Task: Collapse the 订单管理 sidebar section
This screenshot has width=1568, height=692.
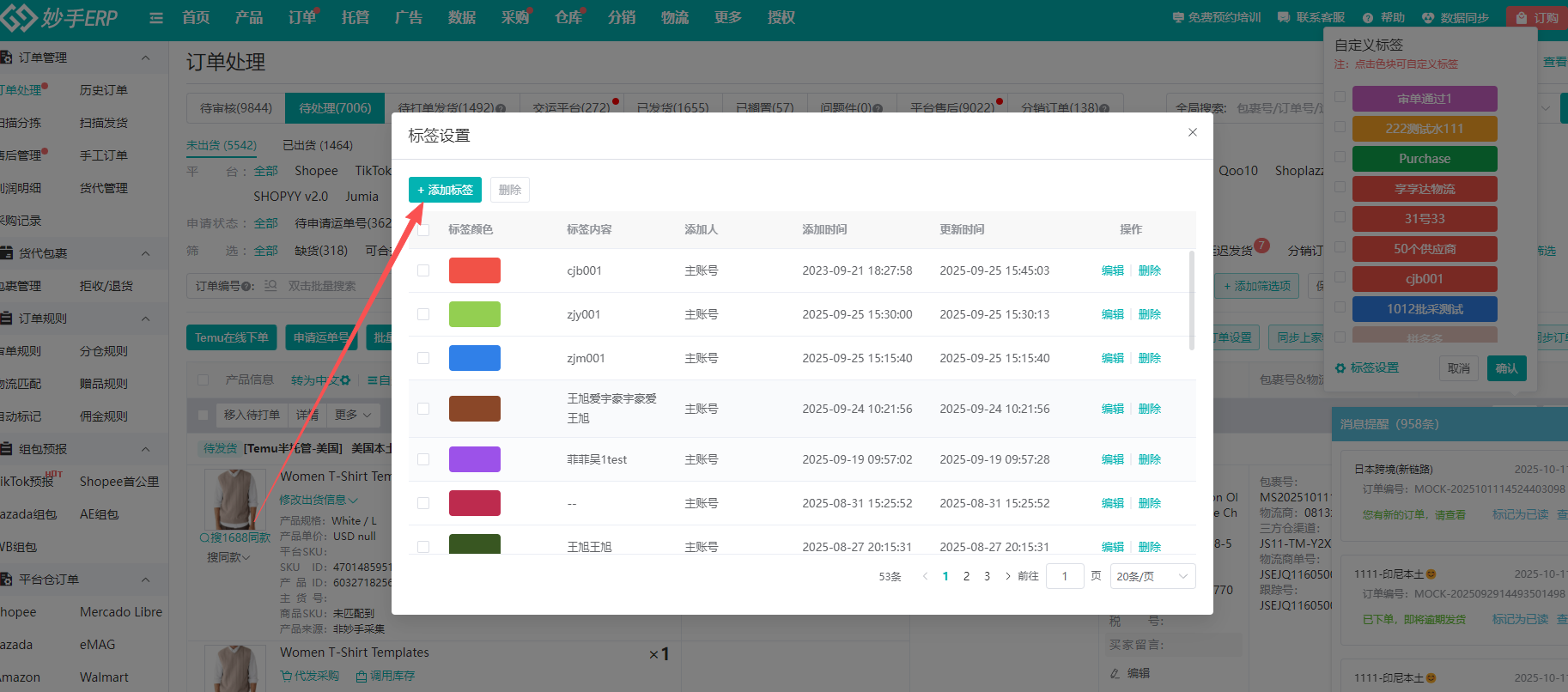Action: (145, 58)
